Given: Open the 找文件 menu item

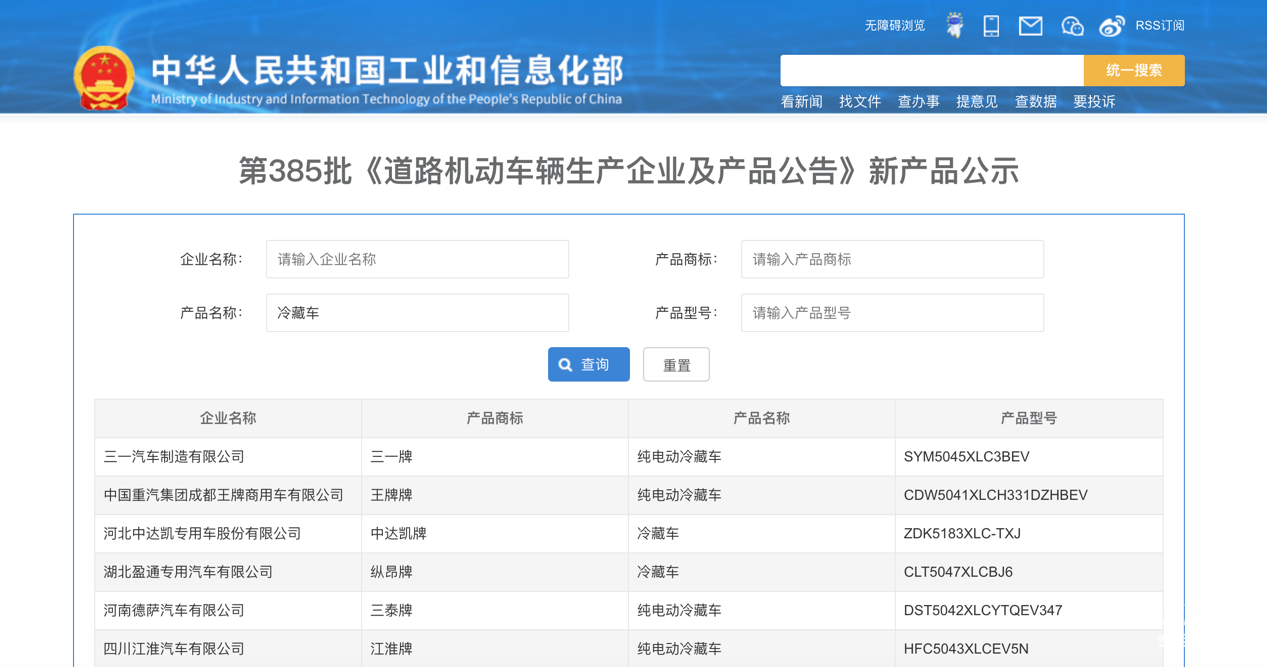Looking at the screenshot, I should 860,101.
